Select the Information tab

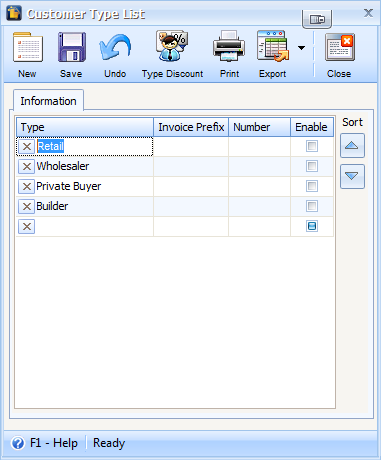[x=48, y=101]
